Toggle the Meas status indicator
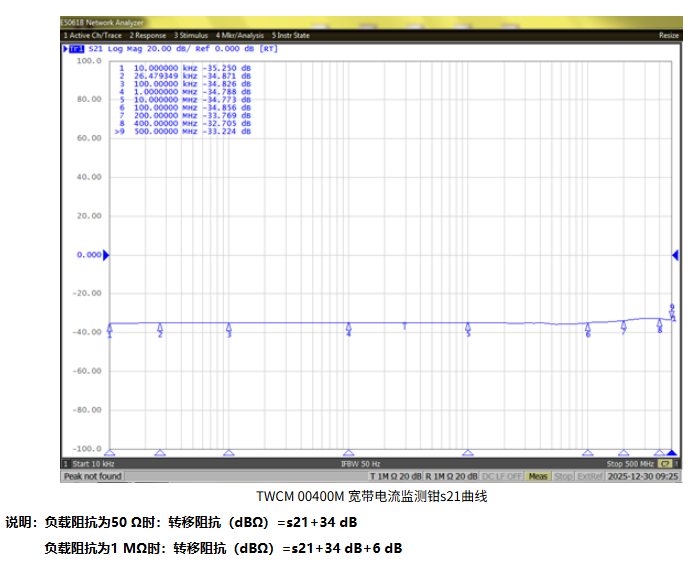This screenshot has width=692, height=573. click(x=538, y=476)
